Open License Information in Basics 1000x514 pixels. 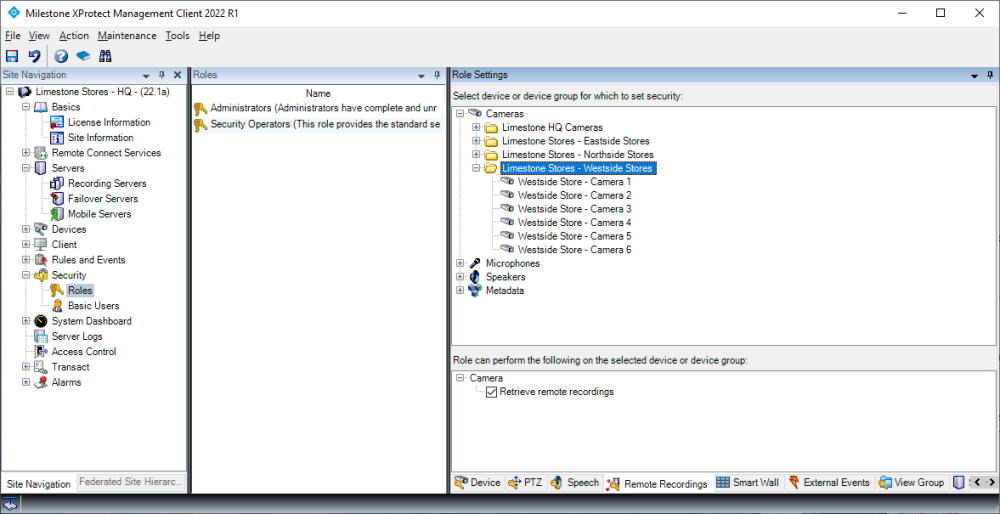pos(108,123)
